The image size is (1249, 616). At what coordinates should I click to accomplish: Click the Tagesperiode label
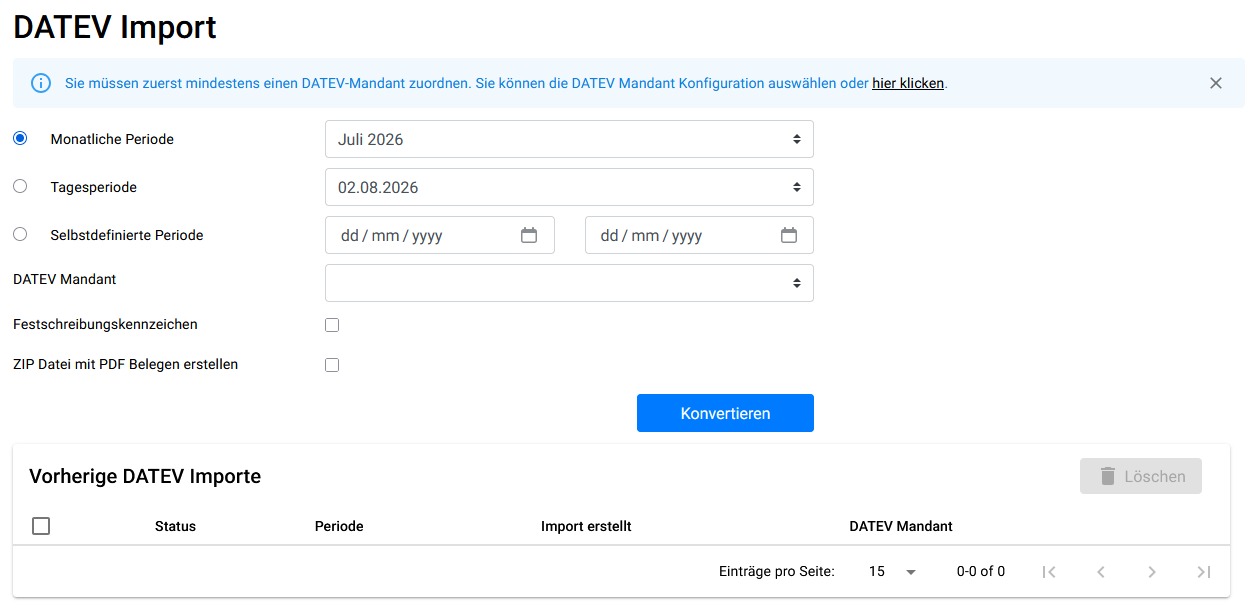click(x=94, y=187)
